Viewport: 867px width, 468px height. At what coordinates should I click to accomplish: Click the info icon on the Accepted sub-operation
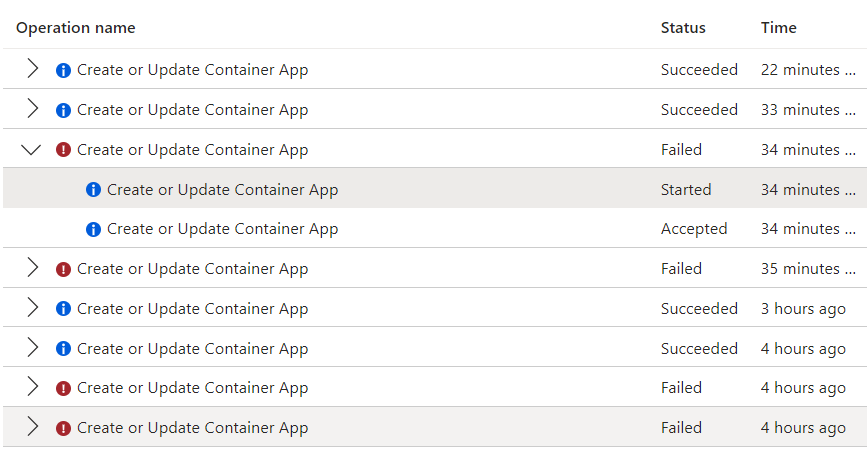pos(93,229)
